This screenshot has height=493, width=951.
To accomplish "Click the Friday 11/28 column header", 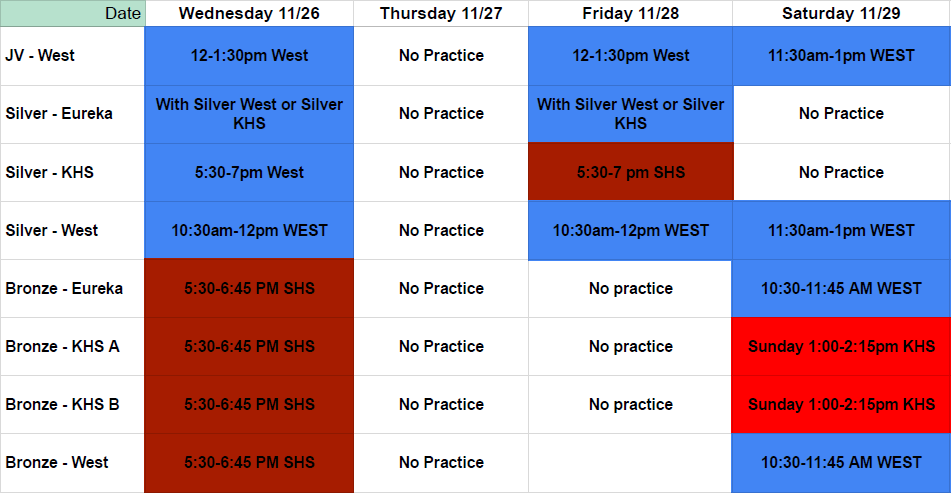I will (630, 13).
